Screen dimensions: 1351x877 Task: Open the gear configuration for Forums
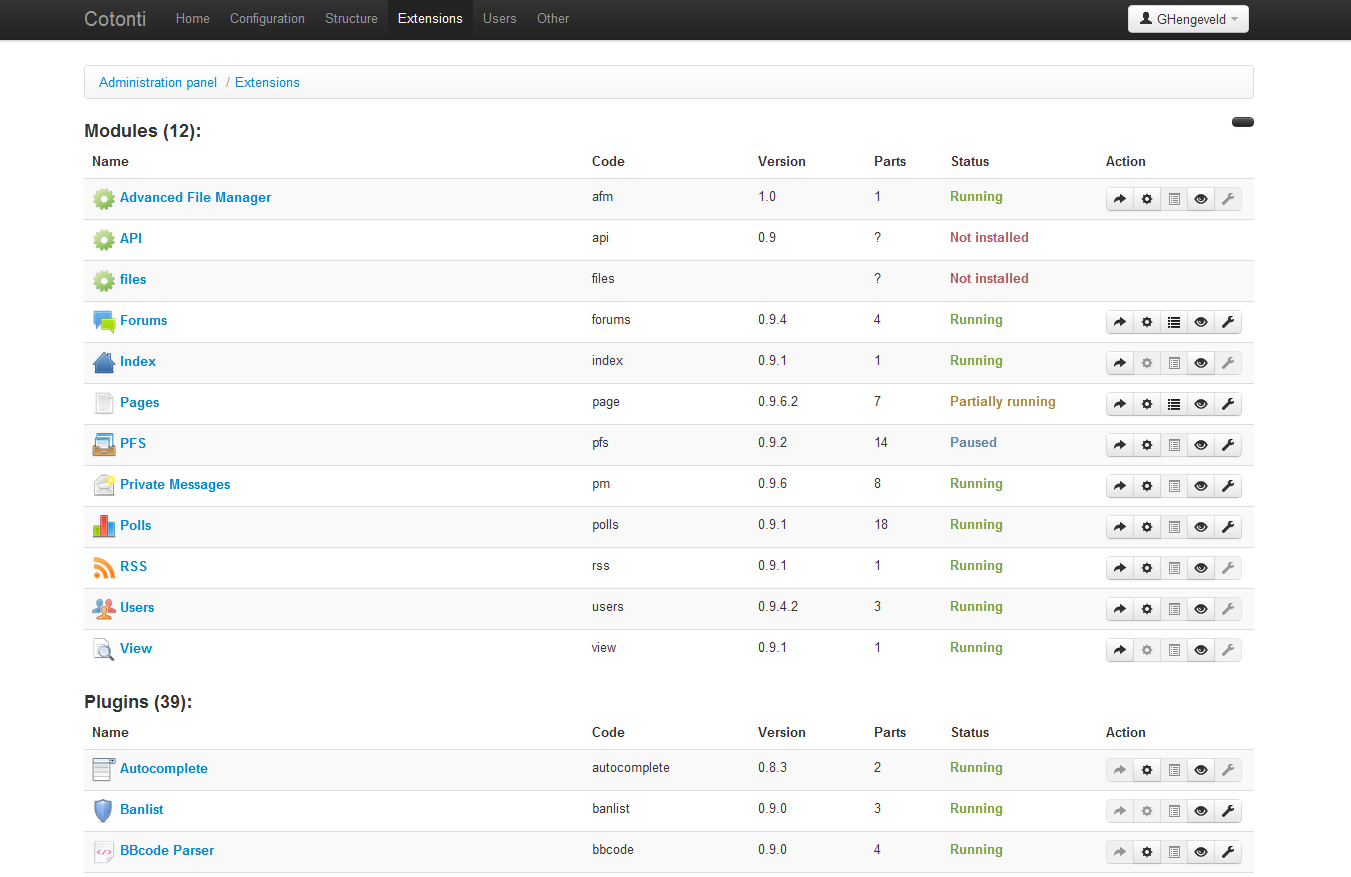[1147, 322]
